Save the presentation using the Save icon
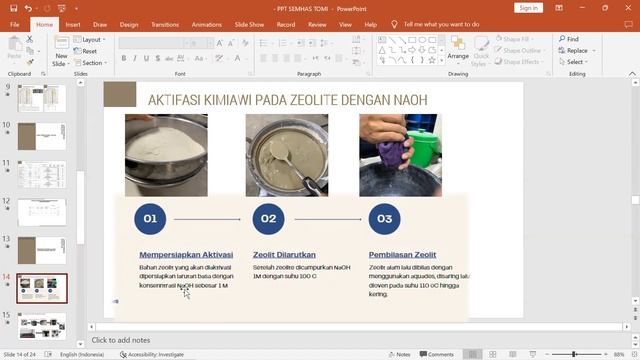Image resolution: width=640 pixels, height=360 pixels. (x=13, y=8)
